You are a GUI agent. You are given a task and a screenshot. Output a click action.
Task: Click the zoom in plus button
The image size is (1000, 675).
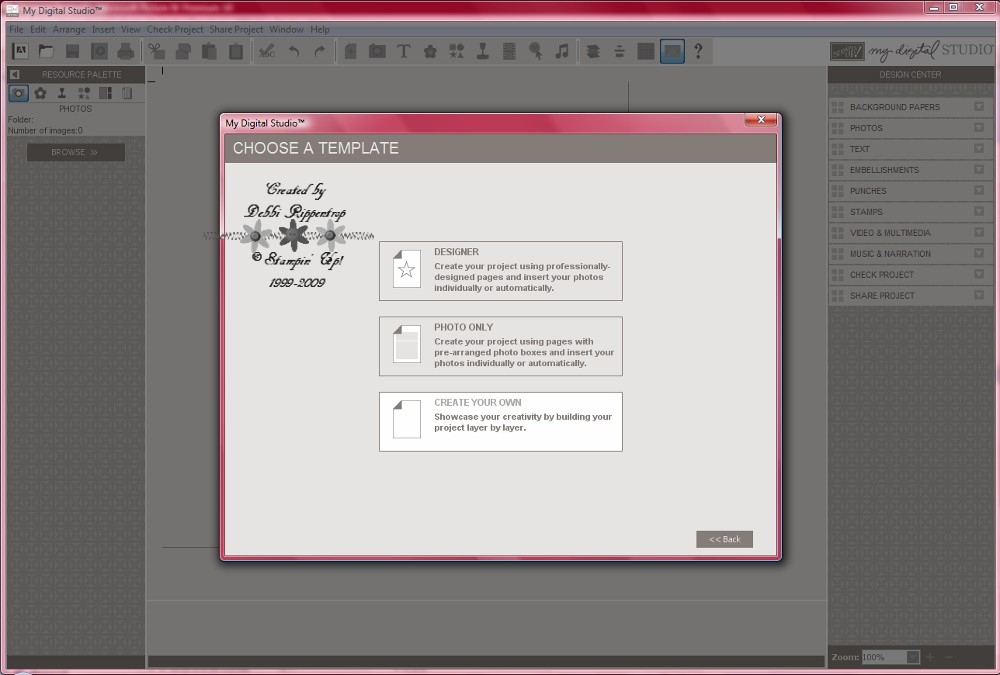click(x=930, y=657)
